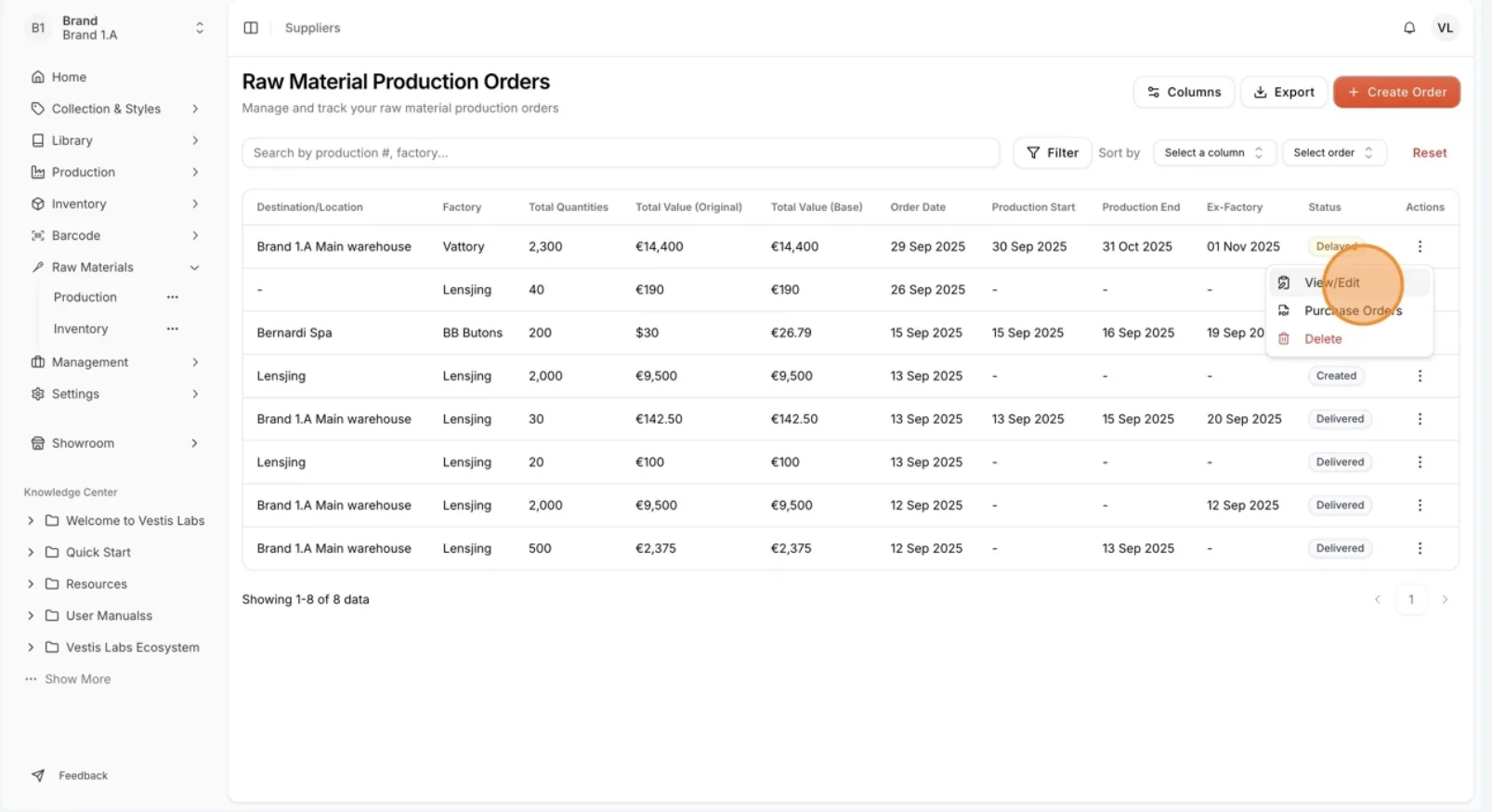Click the Showroom store icon
1492x812 pixels.
tap(38, 443)
